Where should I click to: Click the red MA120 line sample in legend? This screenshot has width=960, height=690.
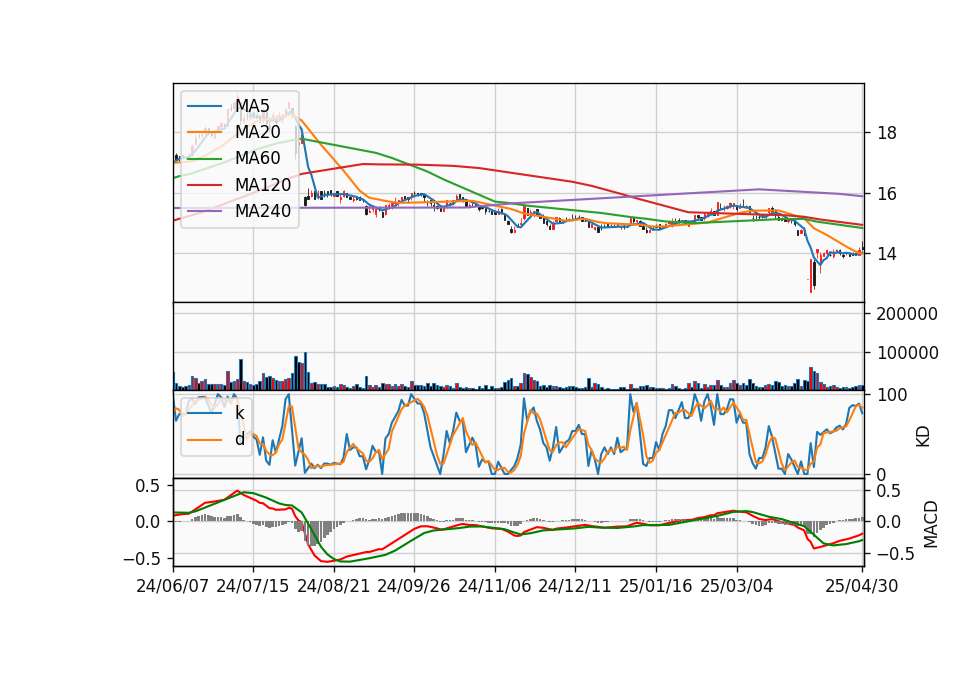204,186
